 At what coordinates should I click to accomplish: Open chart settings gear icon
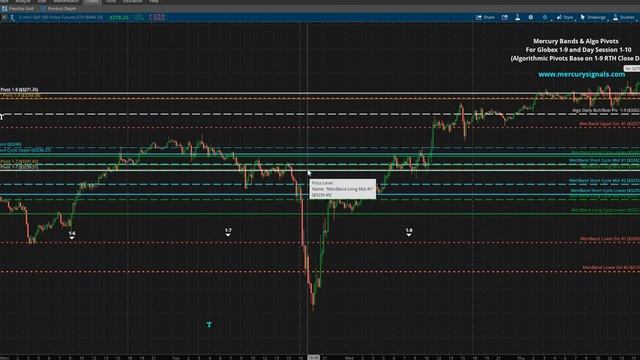tap(531, 17)
